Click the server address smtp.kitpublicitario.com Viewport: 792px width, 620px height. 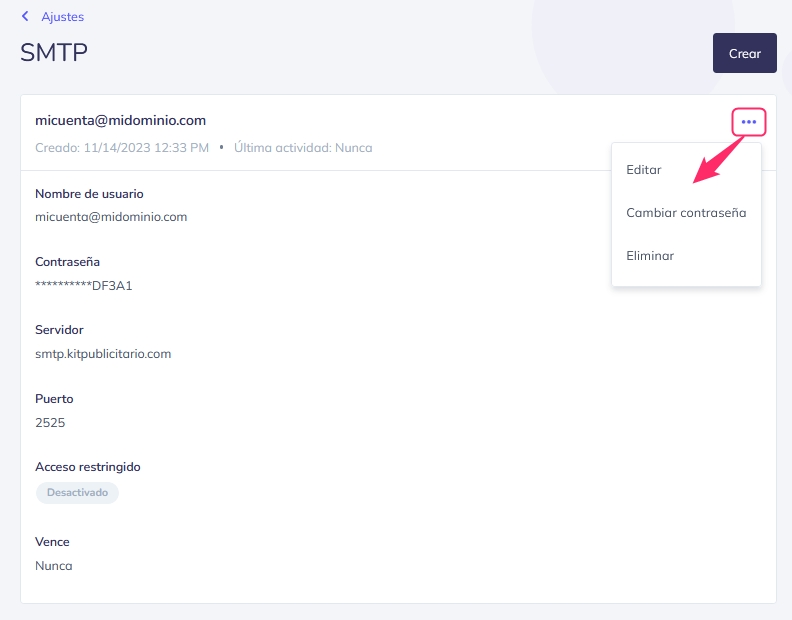[103, 354]
